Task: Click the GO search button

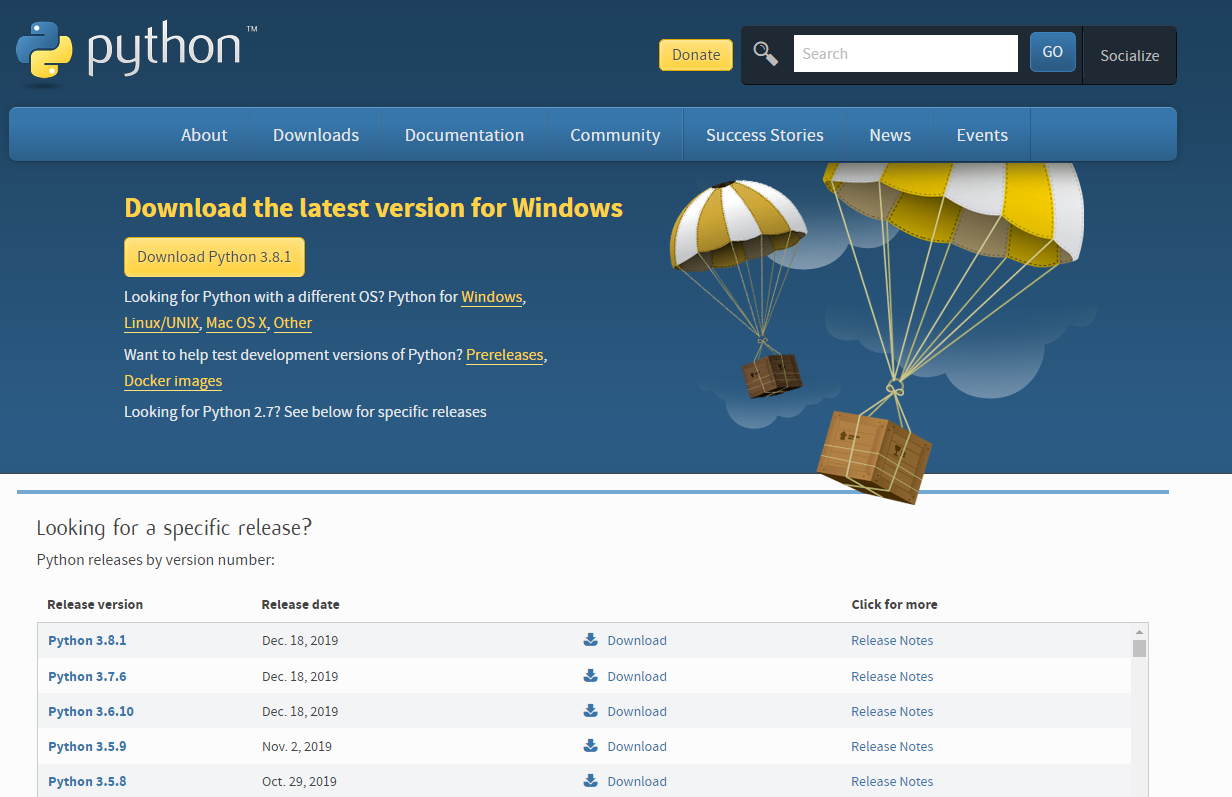Action: (1053, 52)
